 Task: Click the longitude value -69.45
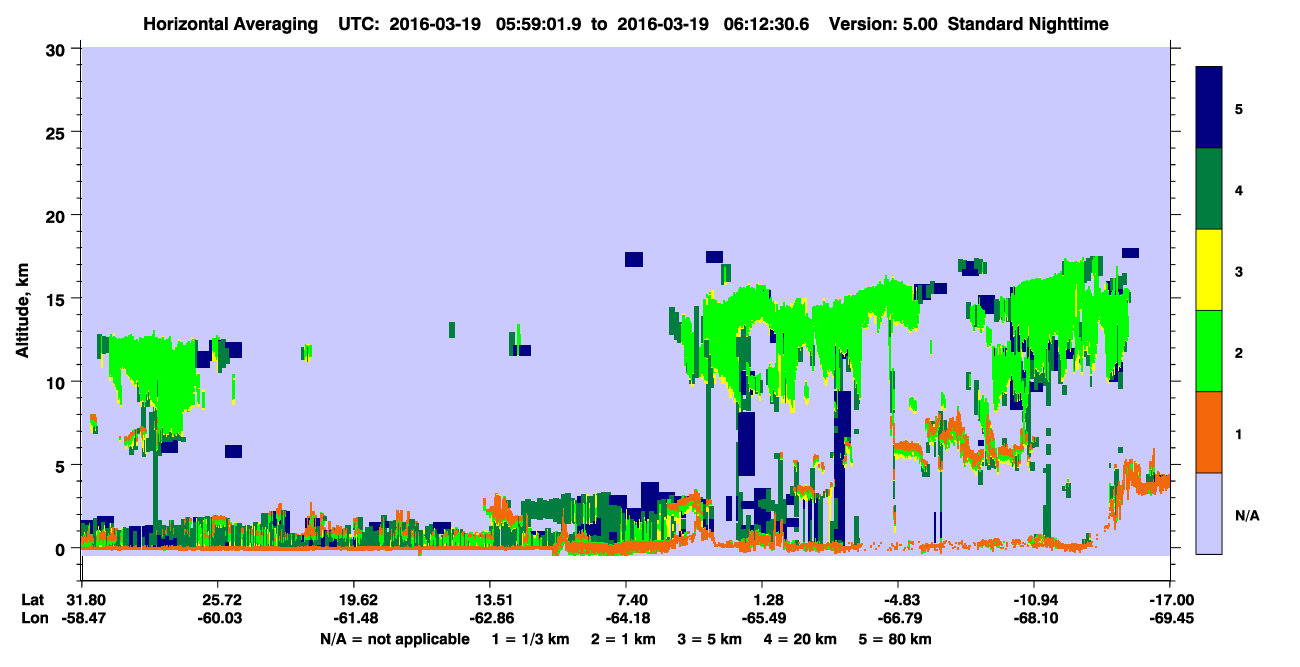pyautogui.click(x=1170, y=619)
